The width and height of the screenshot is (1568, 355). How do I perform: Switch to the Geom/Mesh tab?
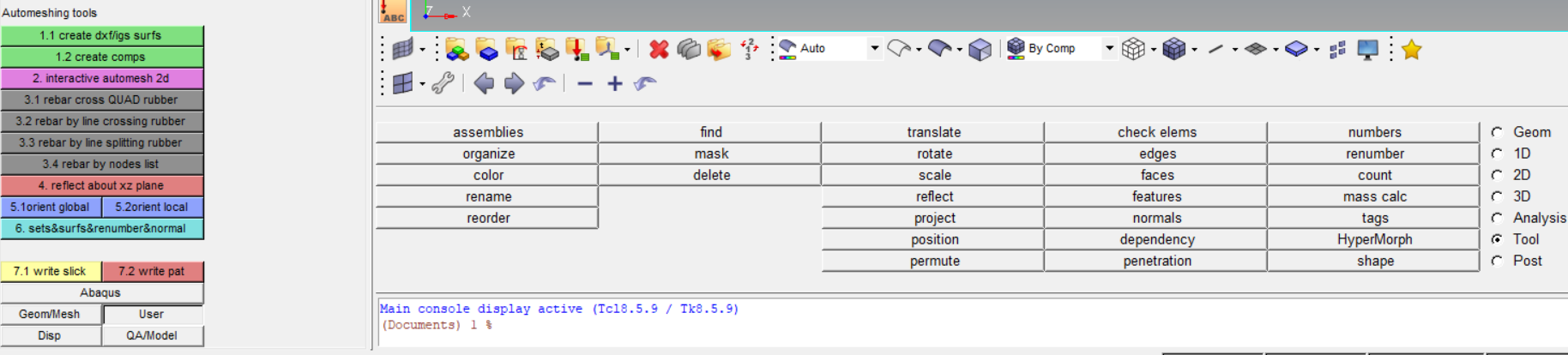51,315
